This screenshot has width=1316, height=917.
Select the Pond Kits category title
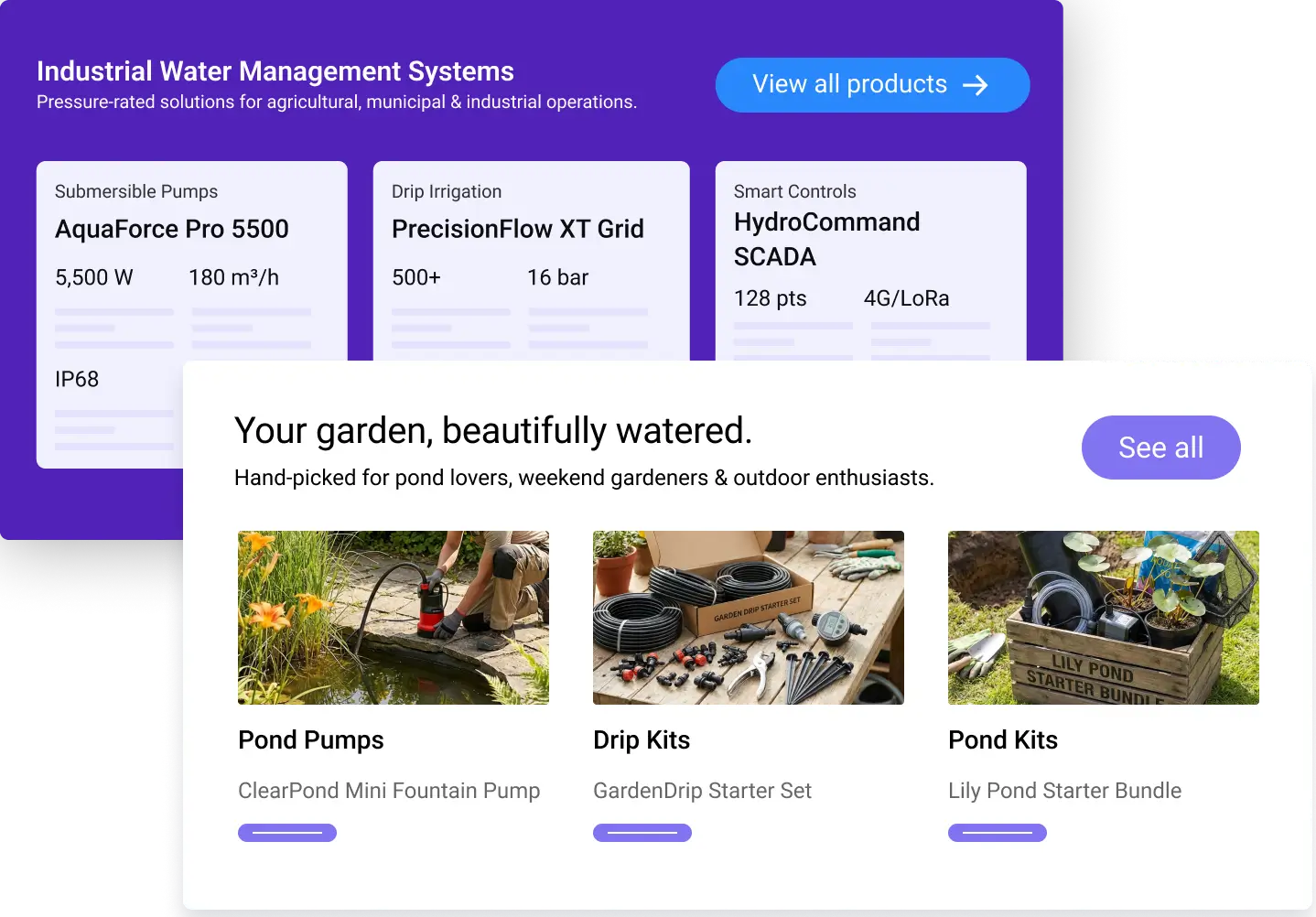click(x=1003, y=739)
